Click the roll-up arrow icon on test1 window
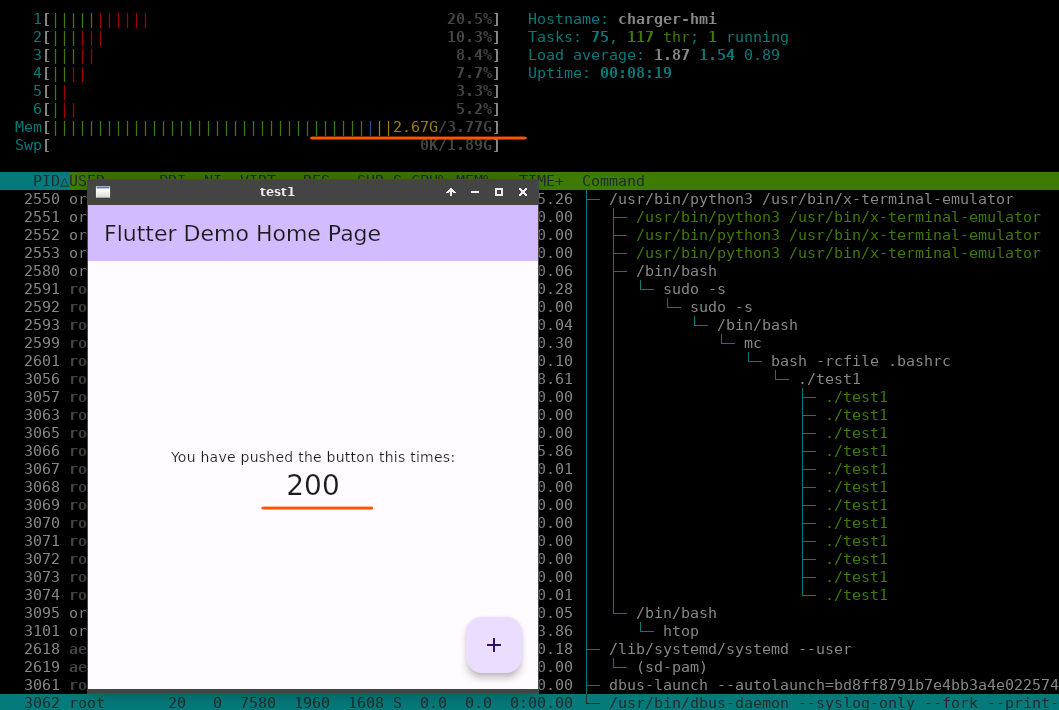 click(449, 192)
